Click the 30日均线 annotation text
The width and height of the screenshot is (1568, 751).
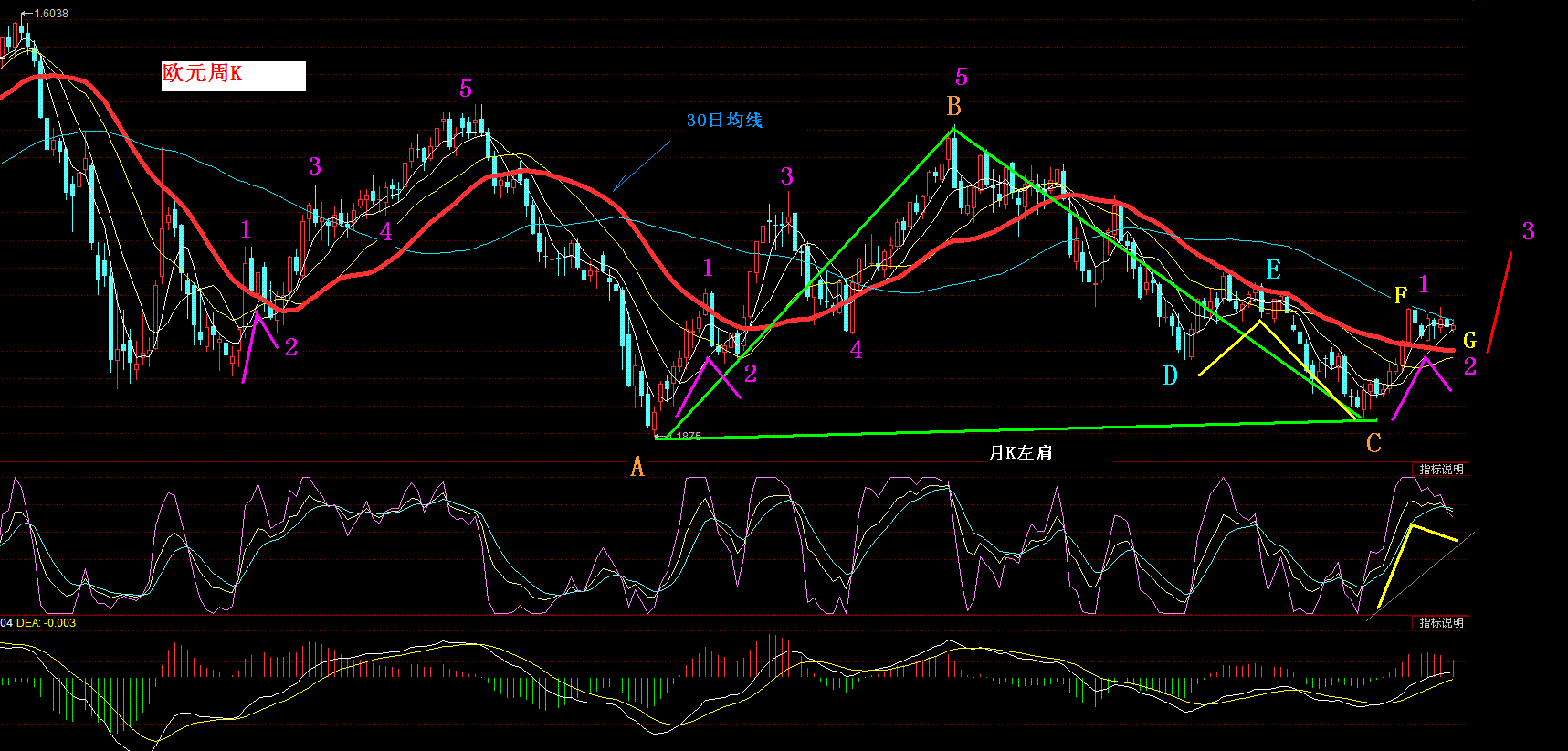coord(724,121)
